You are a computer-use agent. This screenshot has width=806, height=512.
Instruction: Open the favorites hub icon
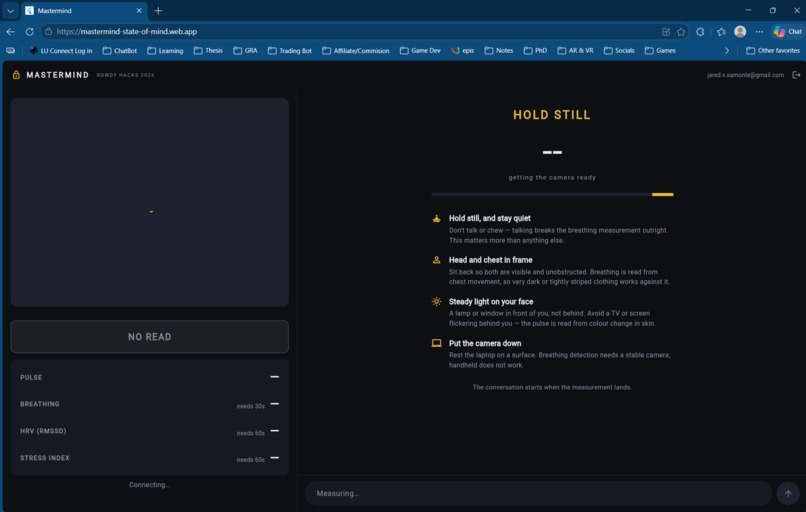[x=721, y=31]
